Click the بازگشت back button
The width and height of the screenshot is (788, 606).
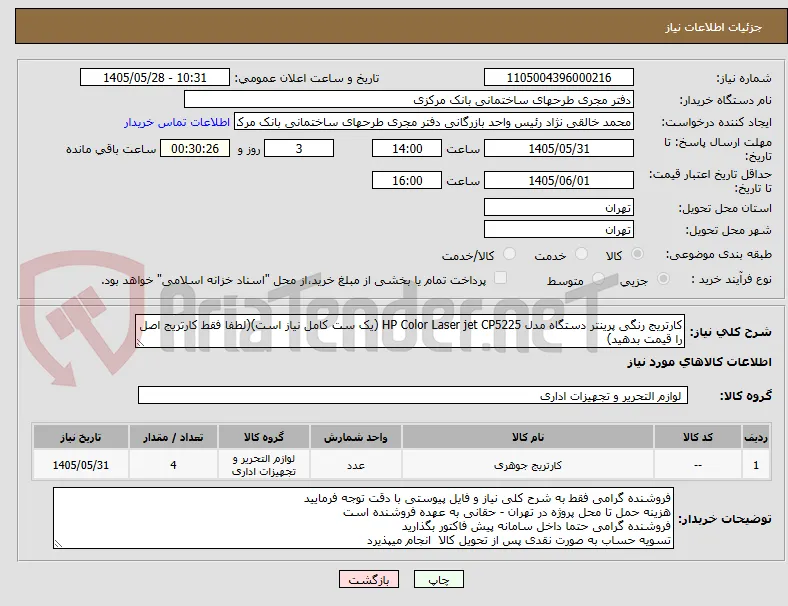coord(369,579)
